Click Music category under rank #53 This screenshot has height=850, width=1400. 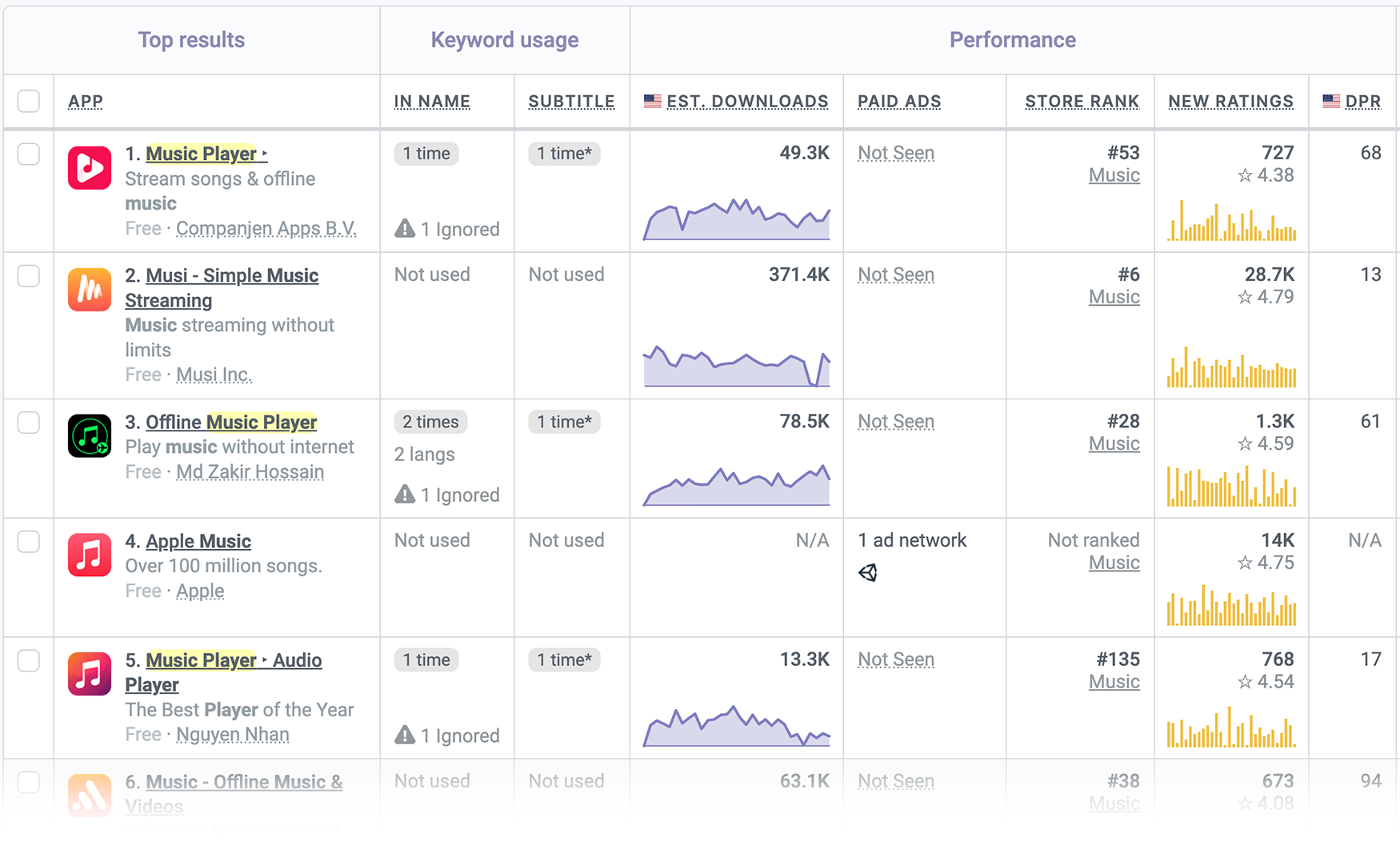pos(1114,175)
